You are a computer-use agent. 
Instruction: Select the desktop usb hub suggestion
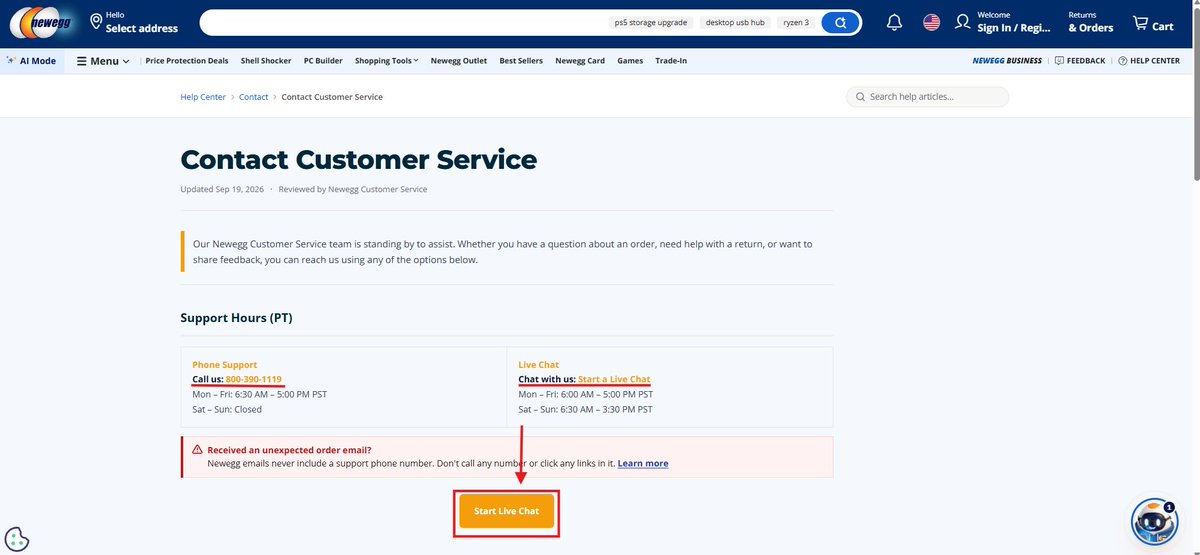735,22
